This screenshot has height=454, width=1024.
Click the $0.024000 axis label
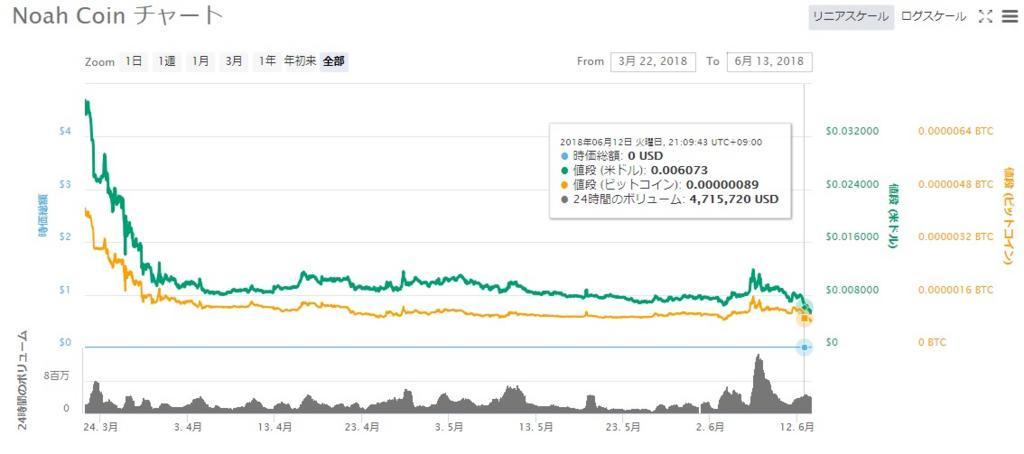pos(852,184)
